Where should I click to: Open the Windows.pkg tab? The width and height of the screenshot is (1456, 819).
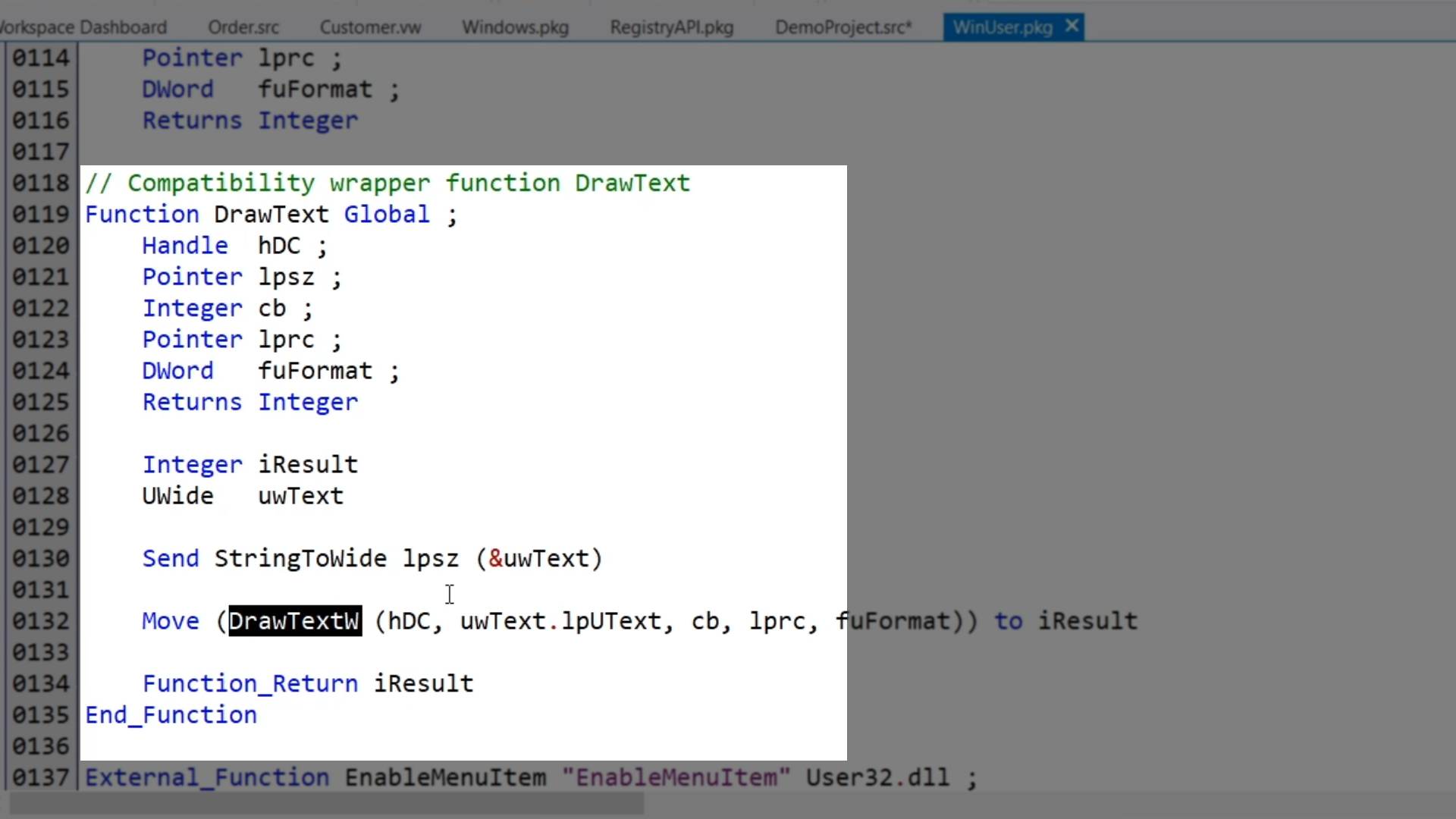[515, 28]
